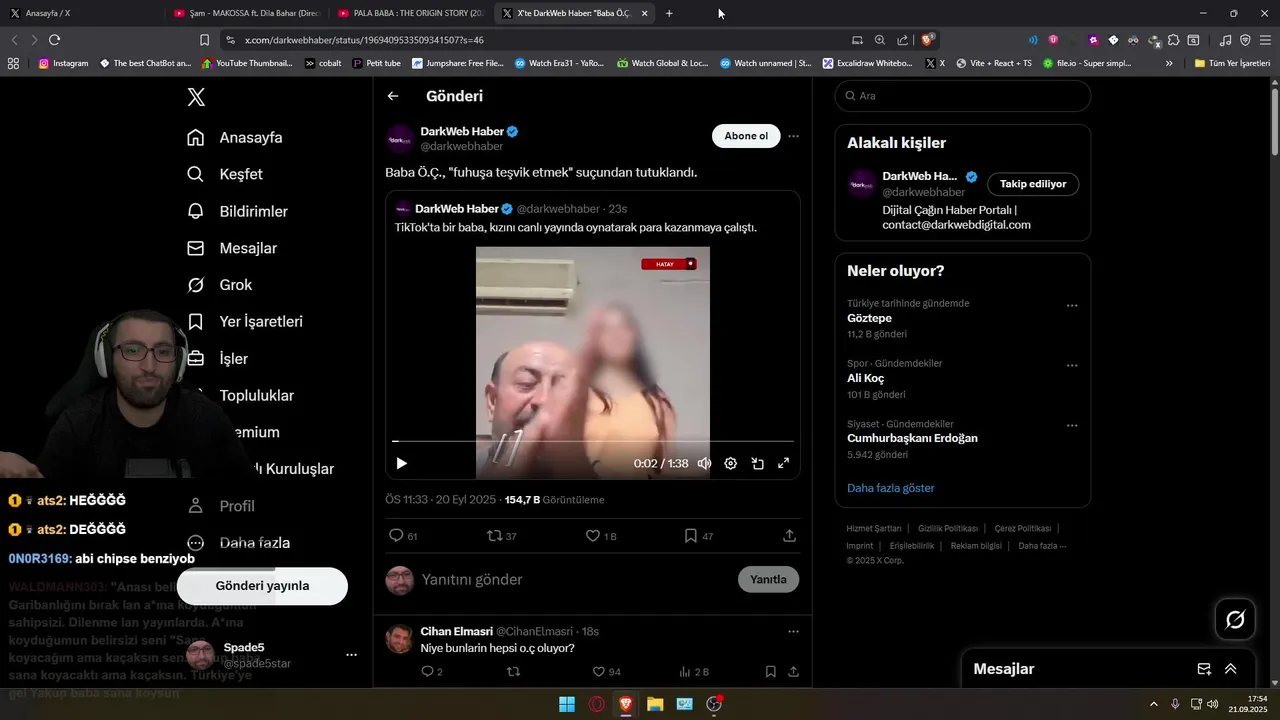Expand the Mesajlar drawer
Screen dimensions: 1280x720
[x=1230, y=669]
